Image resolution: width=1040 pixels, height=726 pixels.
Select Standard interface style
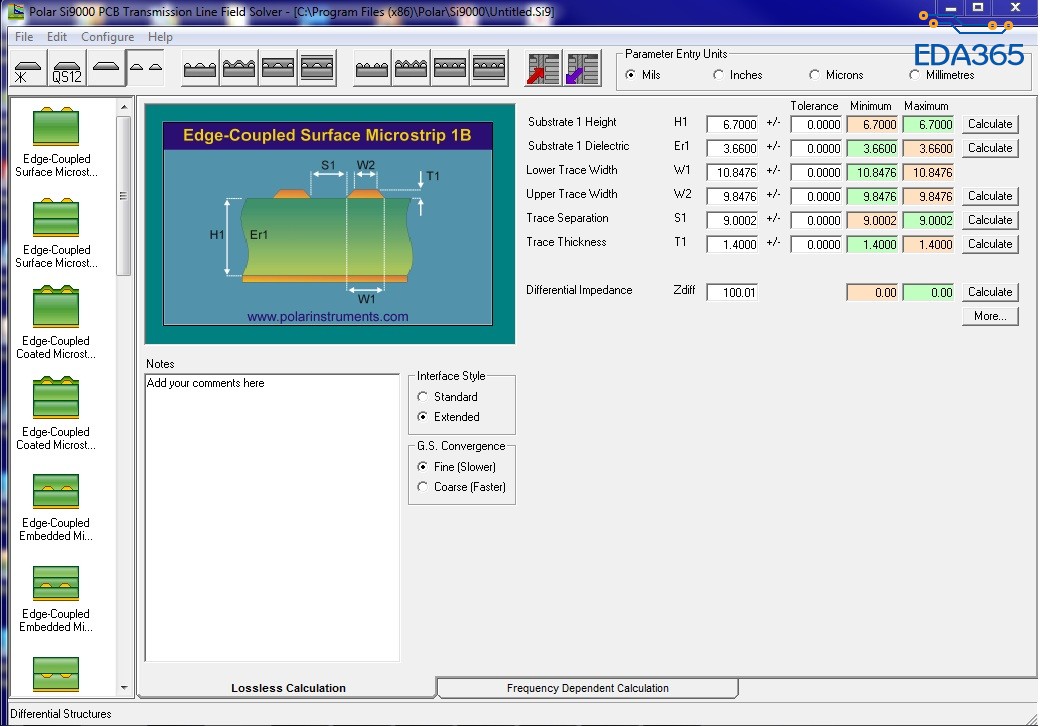point(423,397)
